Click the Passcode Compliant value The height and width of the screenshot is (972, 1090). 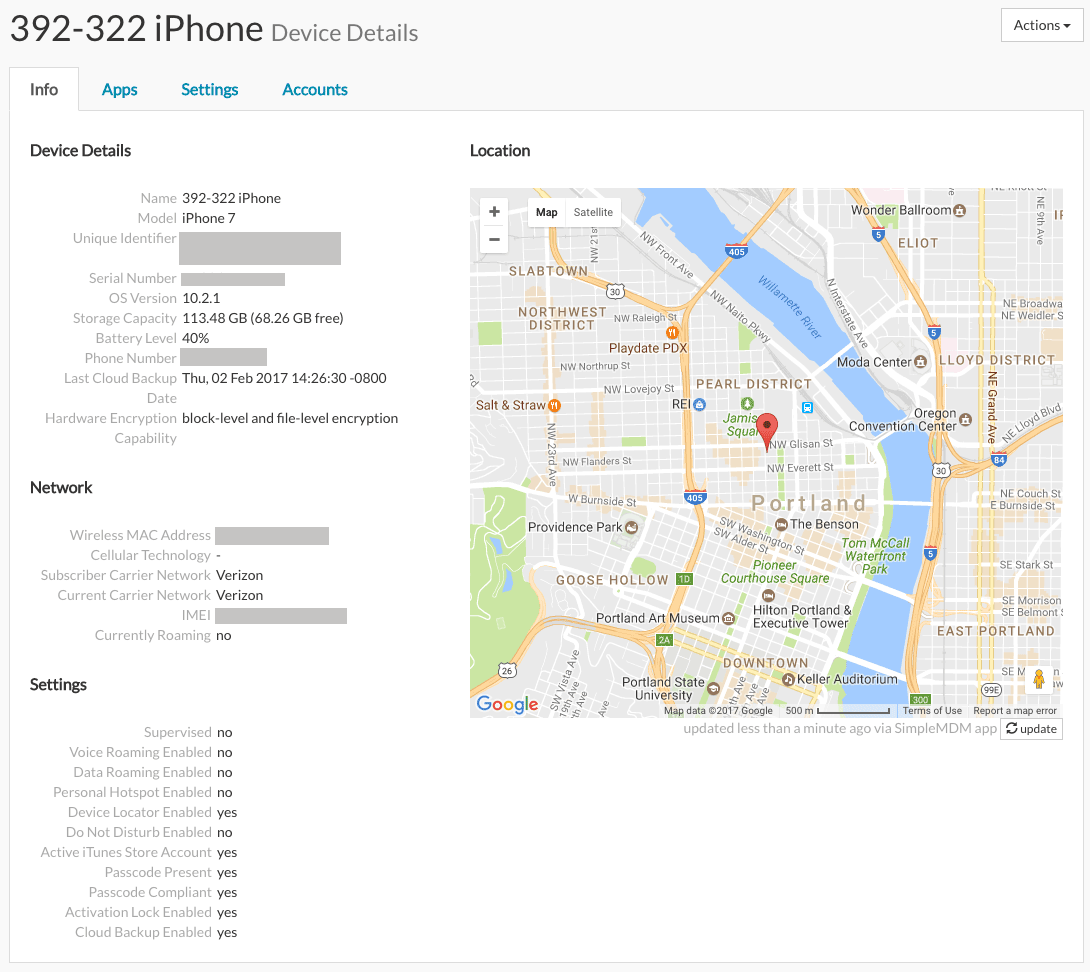[227, 893]
